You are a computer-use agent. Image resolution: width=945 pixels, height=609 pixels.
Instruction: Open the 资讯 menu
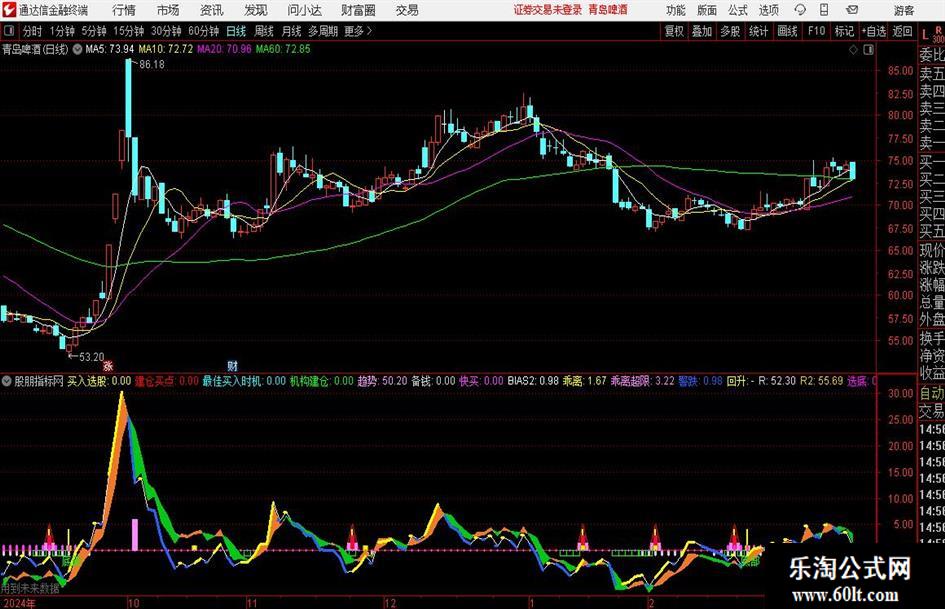coord(212,10)
